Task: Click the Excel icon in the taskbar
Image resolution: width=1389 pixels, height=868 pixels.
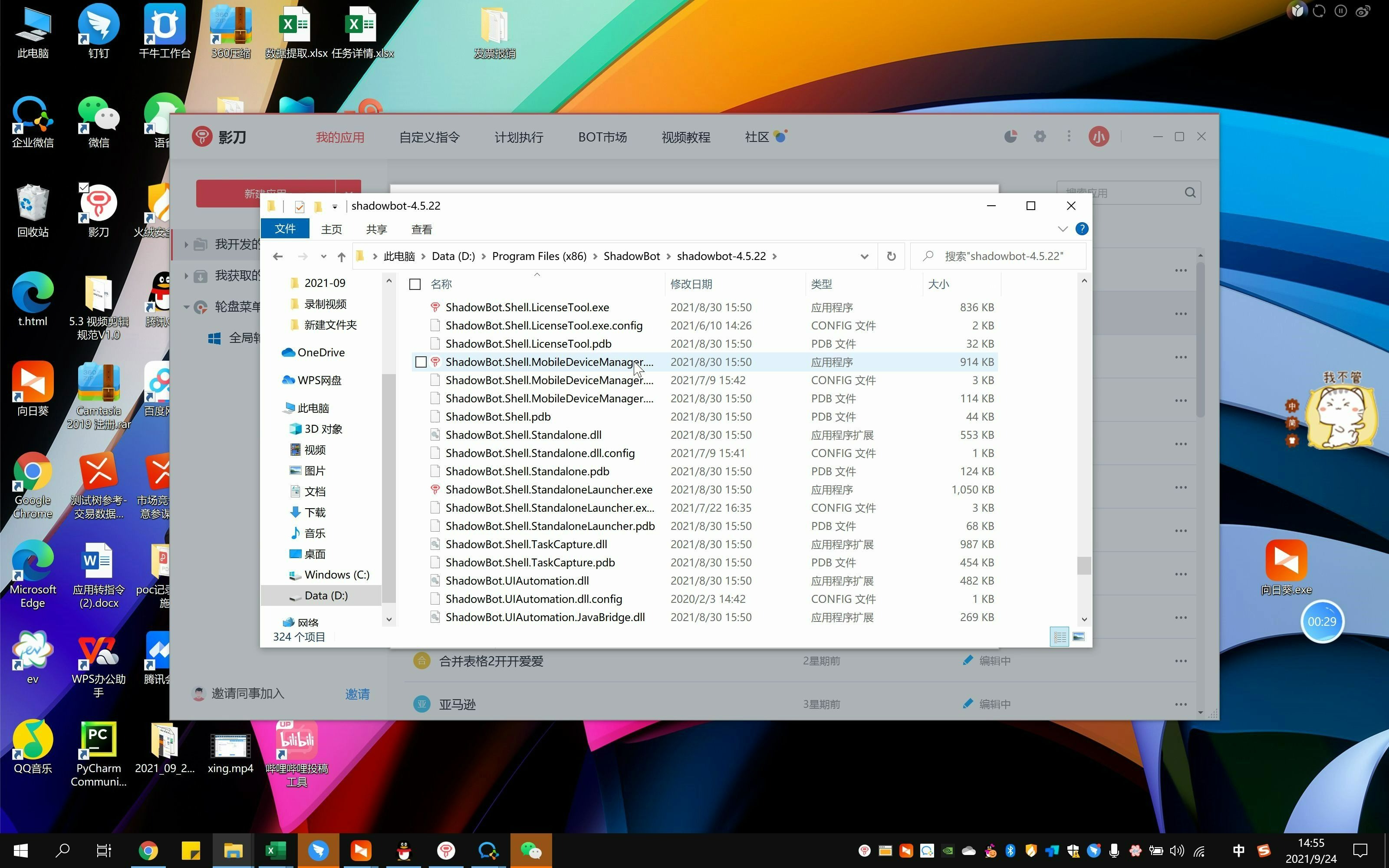Action: (x=276, y=850)
